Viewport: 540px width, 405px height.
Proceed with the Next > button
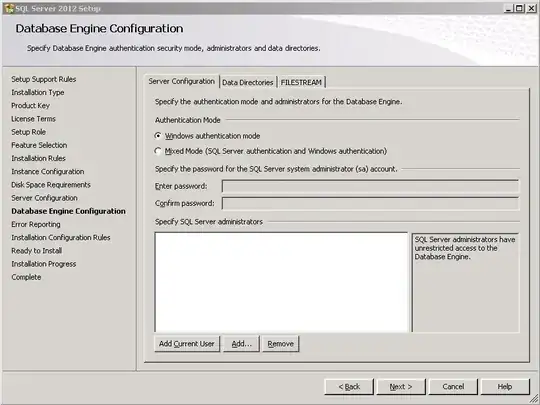(x=401, y=387)
